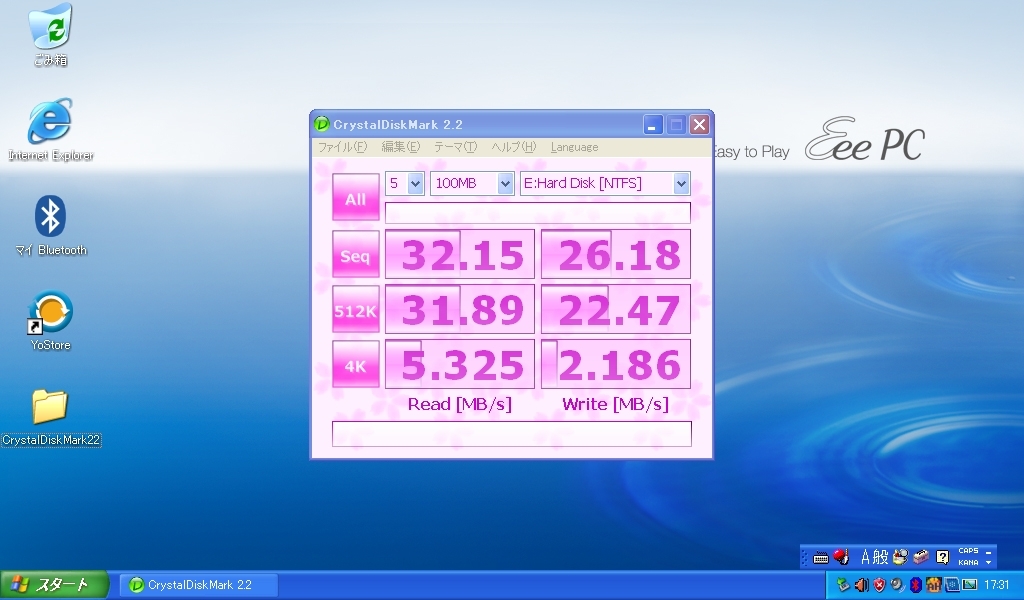Open the ファイル(F) menu
Image resolution: width=1024 pixels, height=600 pixels.
point(342,147)
